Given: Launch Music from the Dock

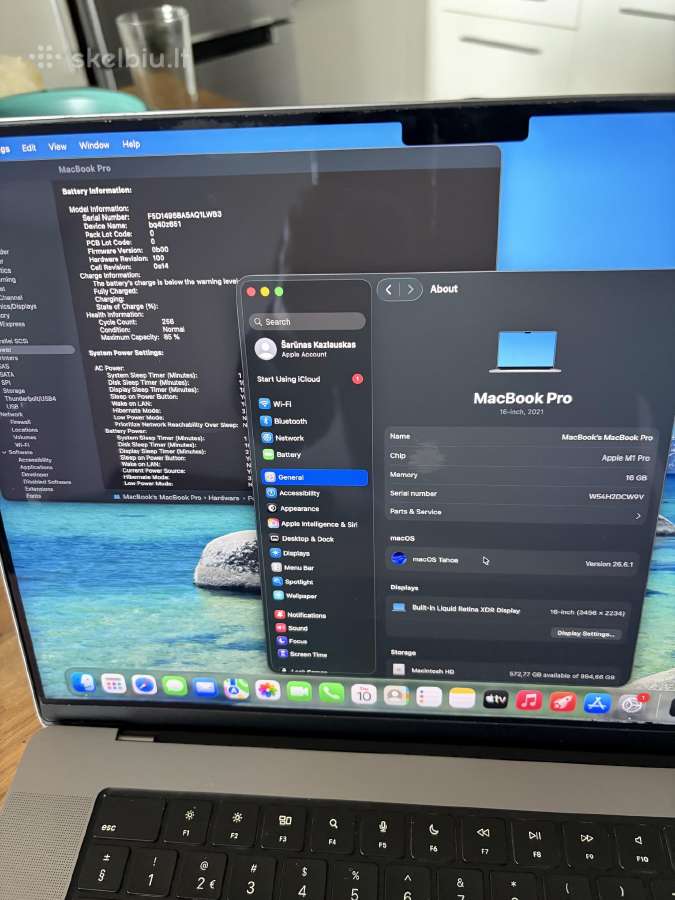Looking at the screenshot, I should pos(529,701).
